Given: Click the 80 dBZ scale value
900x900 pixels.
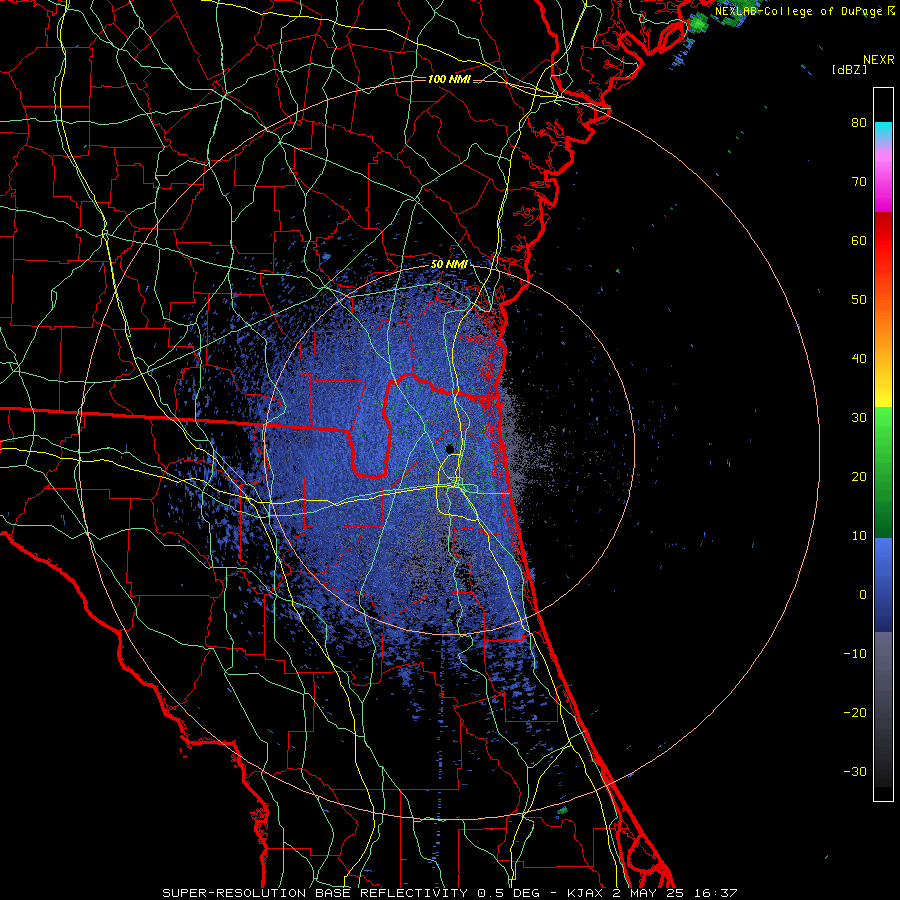Looking at the screenshot, I should 859,122.
